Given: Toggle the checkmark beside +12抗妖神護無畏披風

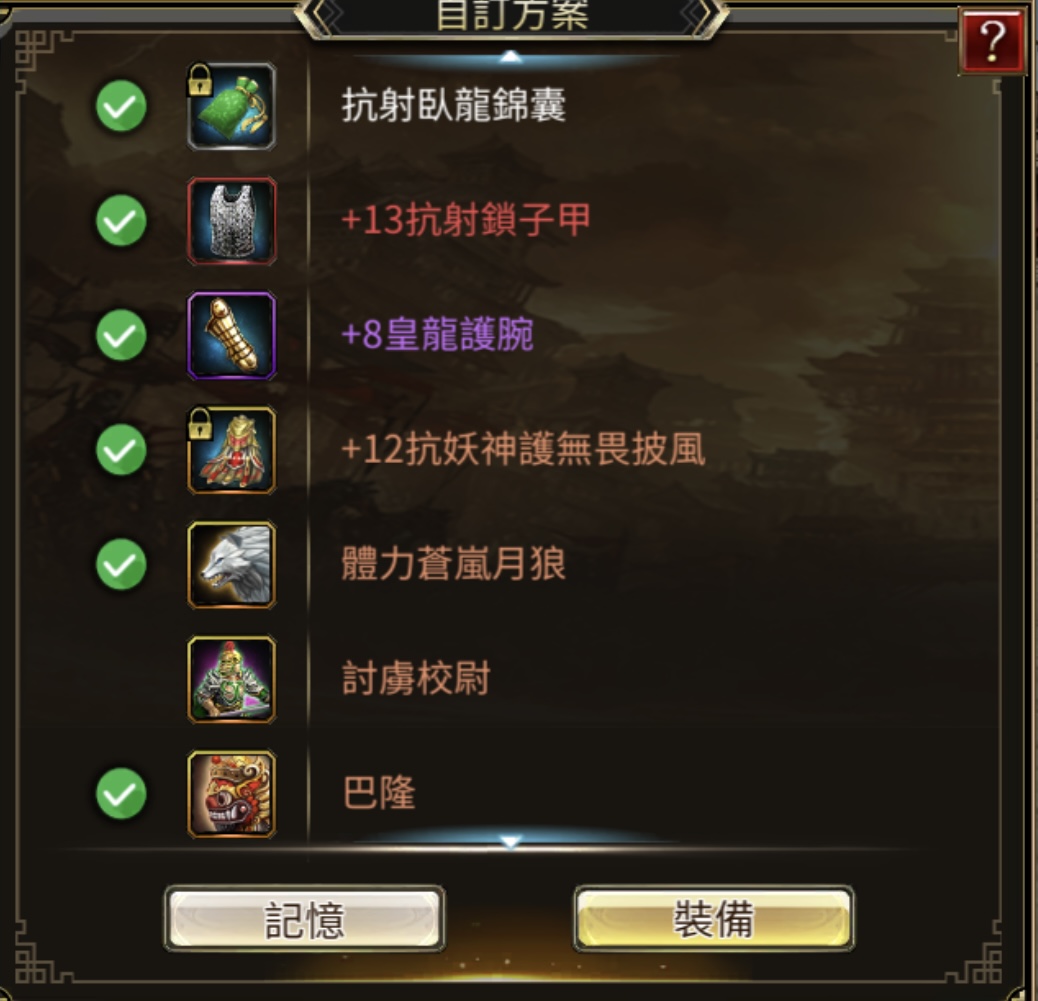Looking at the screenshot, I should point(121,450).
